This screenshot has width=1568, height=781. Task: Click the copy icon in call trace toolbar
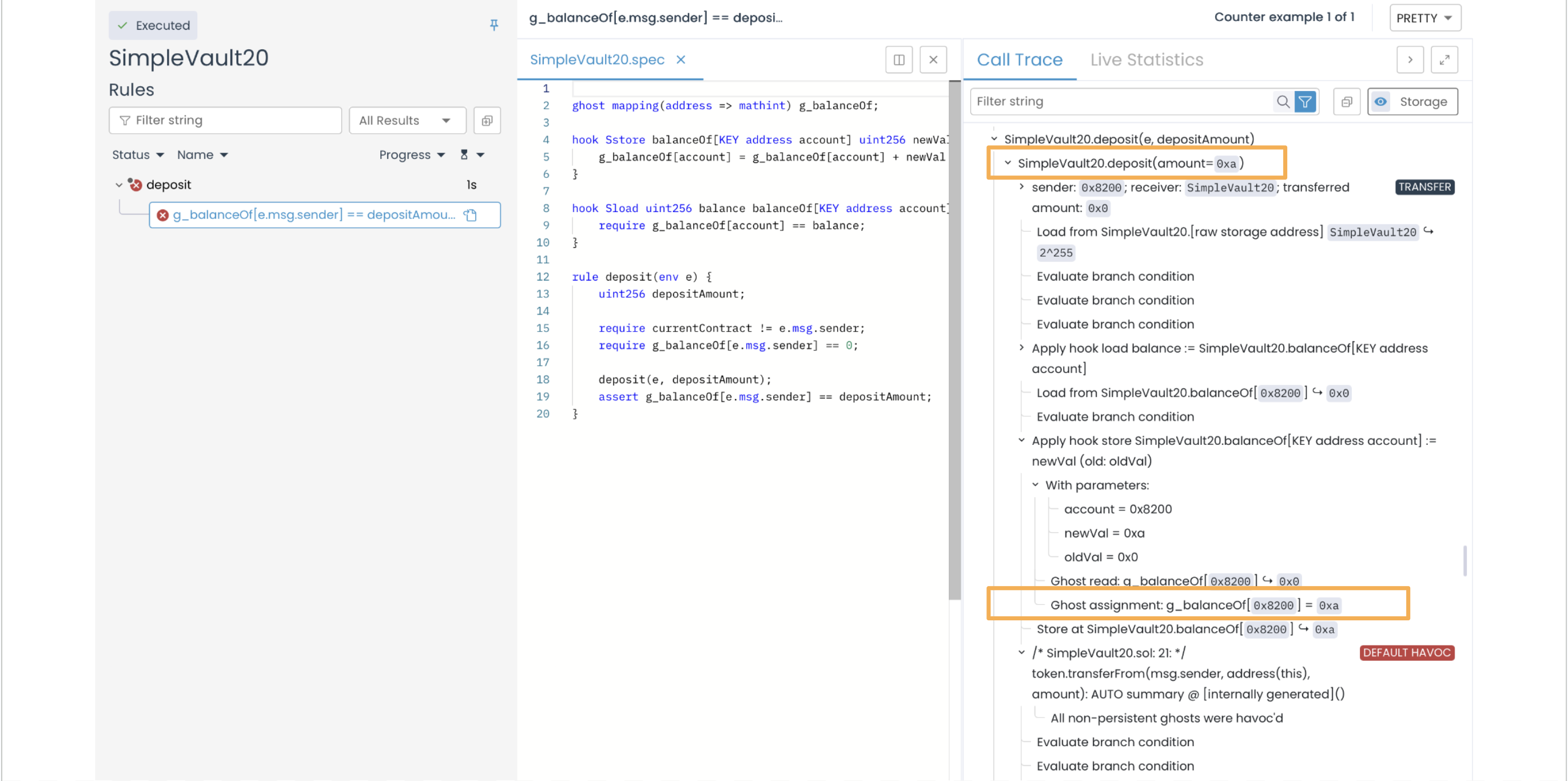point(1347,102)
